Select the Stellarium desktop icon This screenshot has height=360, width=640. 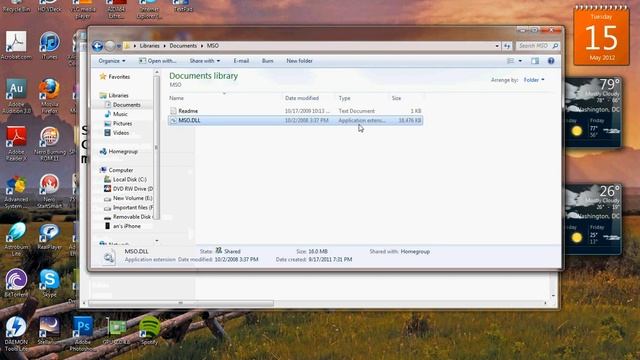[x=49, y=331]
